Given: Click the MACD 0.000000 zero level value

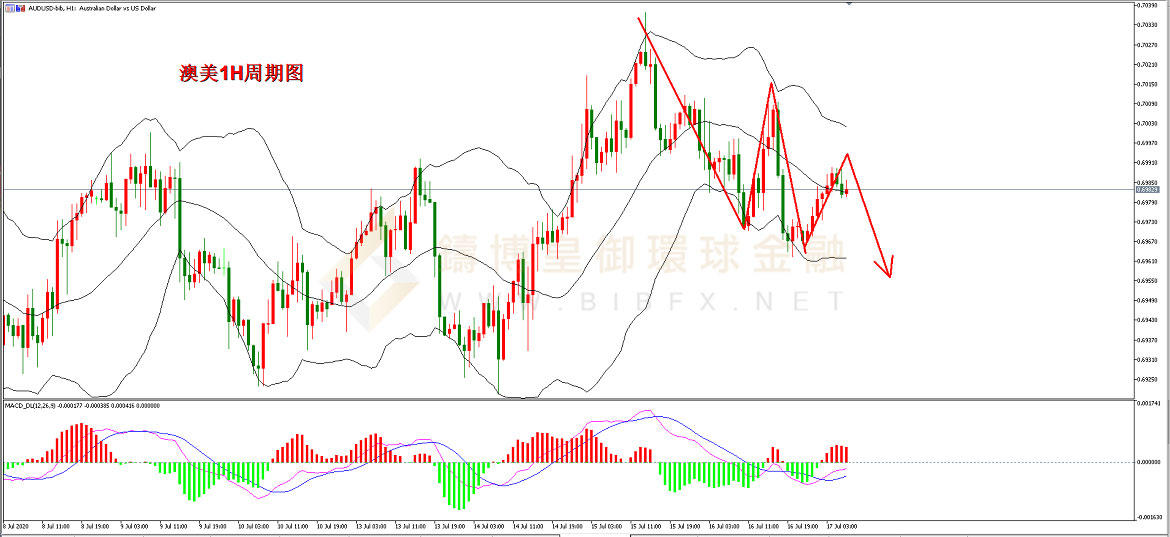Looking at the screenshot, I should [x=1148, y=462].
